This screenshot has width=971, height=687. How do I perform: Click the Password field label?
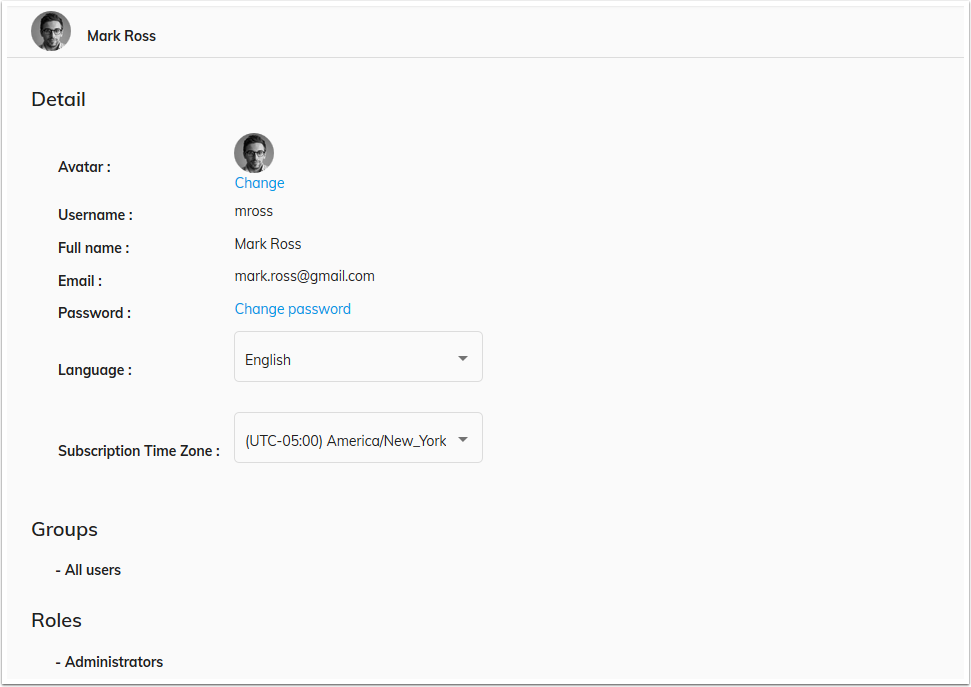point(94,313)
